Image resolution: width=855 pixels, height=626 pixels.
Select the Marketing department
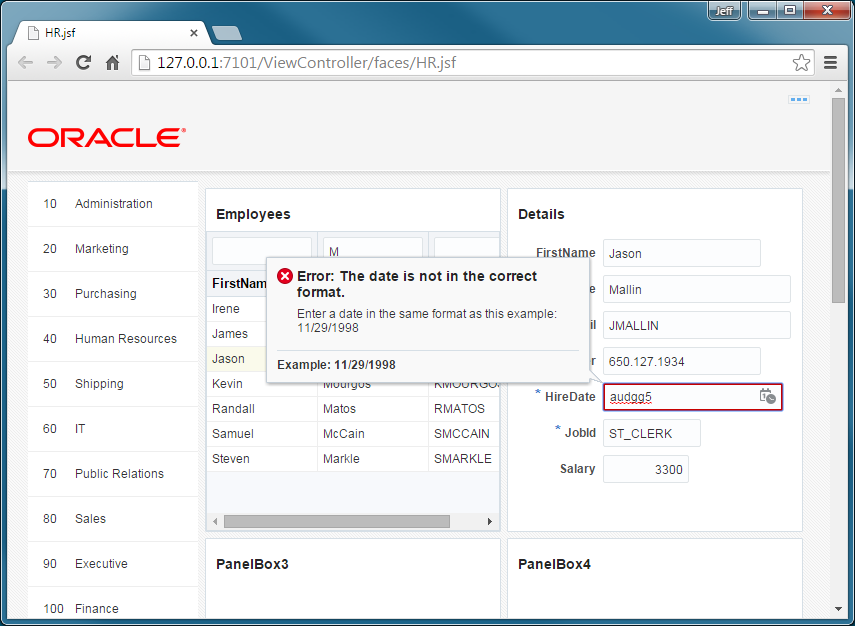[113, 249]
